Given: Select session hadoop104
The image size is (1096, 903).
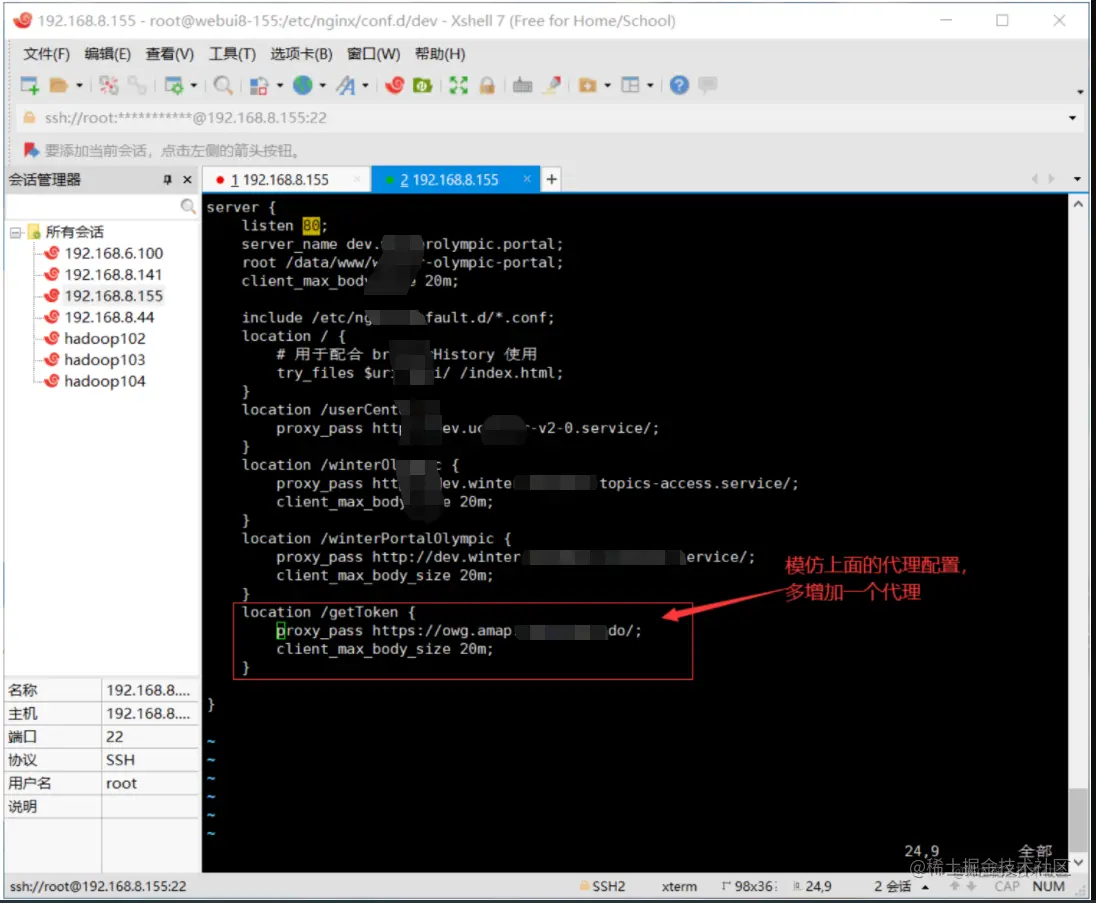Looking at the screenshot, I should 105,381.
